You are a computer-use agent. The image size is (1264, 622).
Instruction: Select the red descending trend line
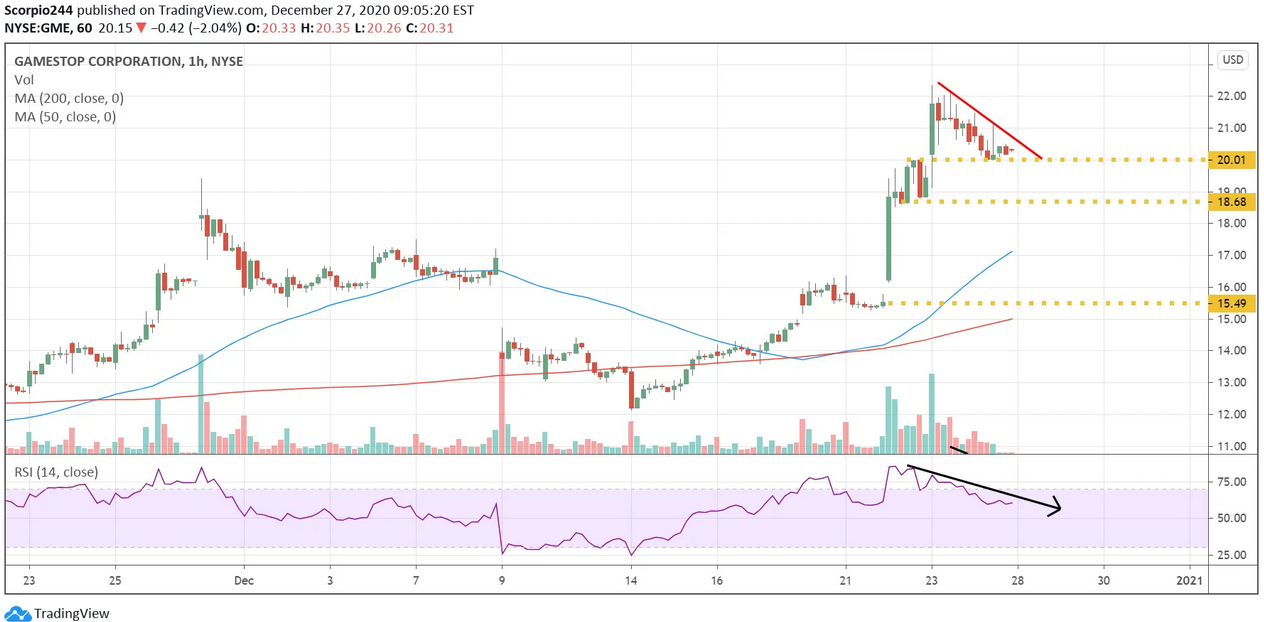990,121
